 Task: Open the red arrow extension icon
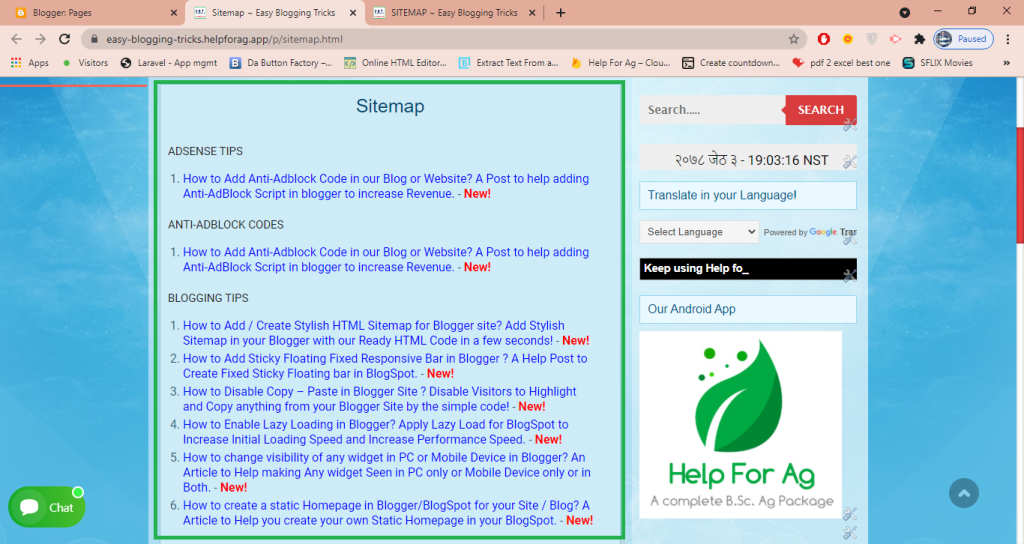895,39
